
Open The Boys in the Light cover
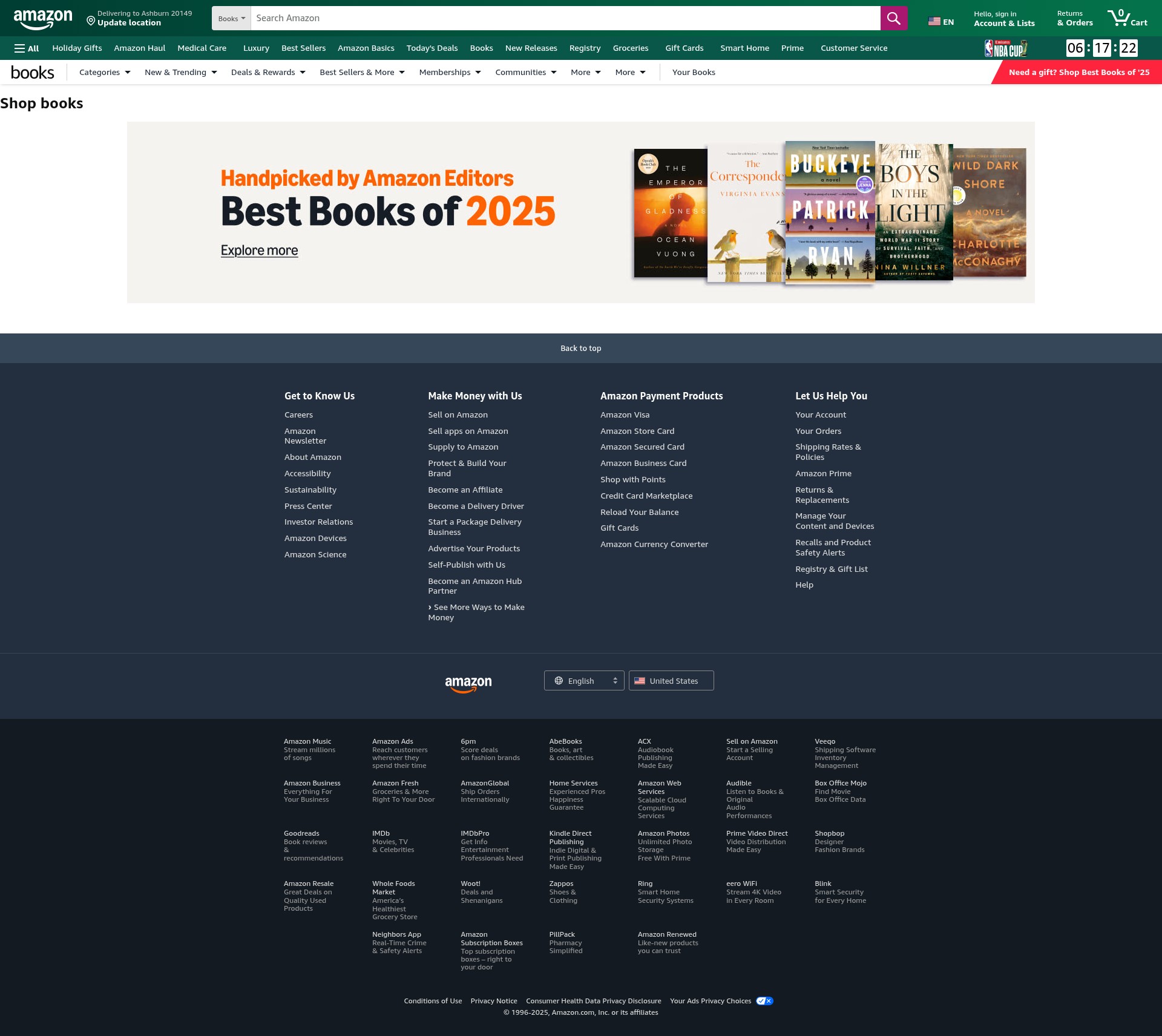click(x=914, y=212)
